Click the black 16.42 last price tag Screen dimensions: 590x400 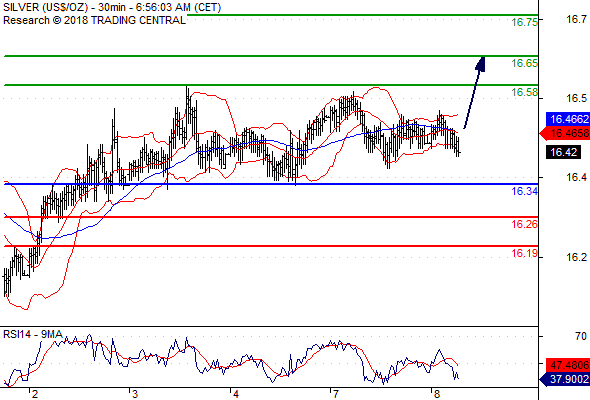coord(563,152)
